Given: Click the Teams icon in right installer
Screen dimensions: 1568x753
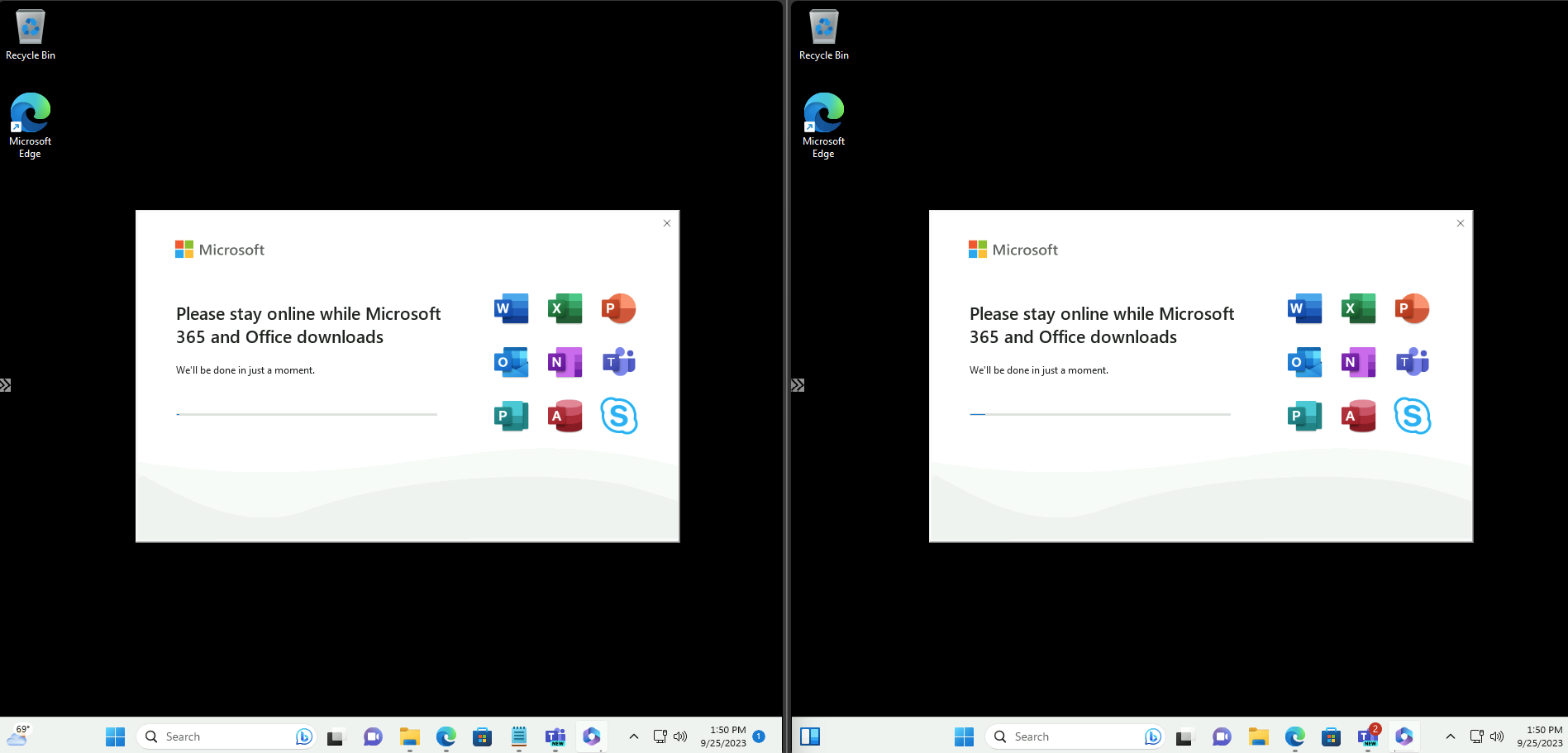Looking at the screenshot, I should (1412, 362).
